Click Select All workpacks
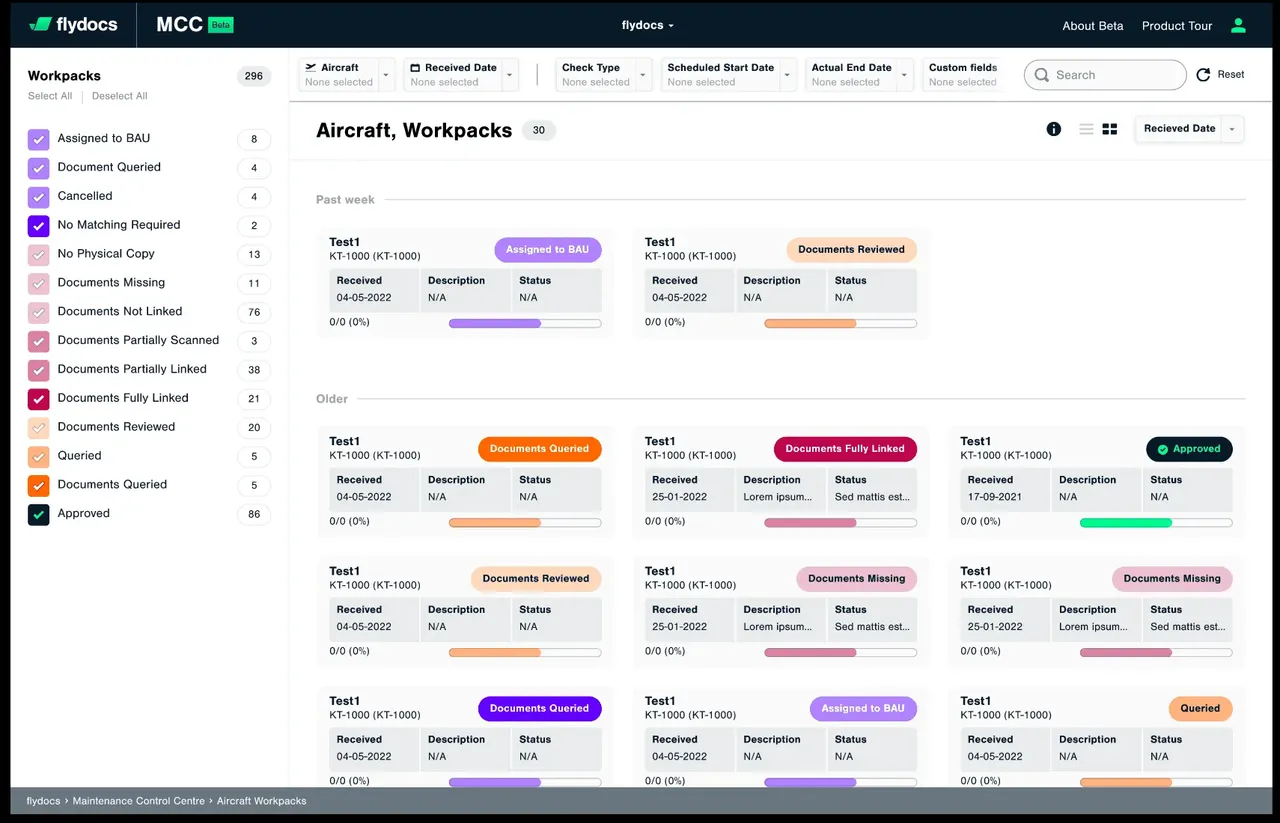This screenshot has height=823, width=1280. click(50, 96)
